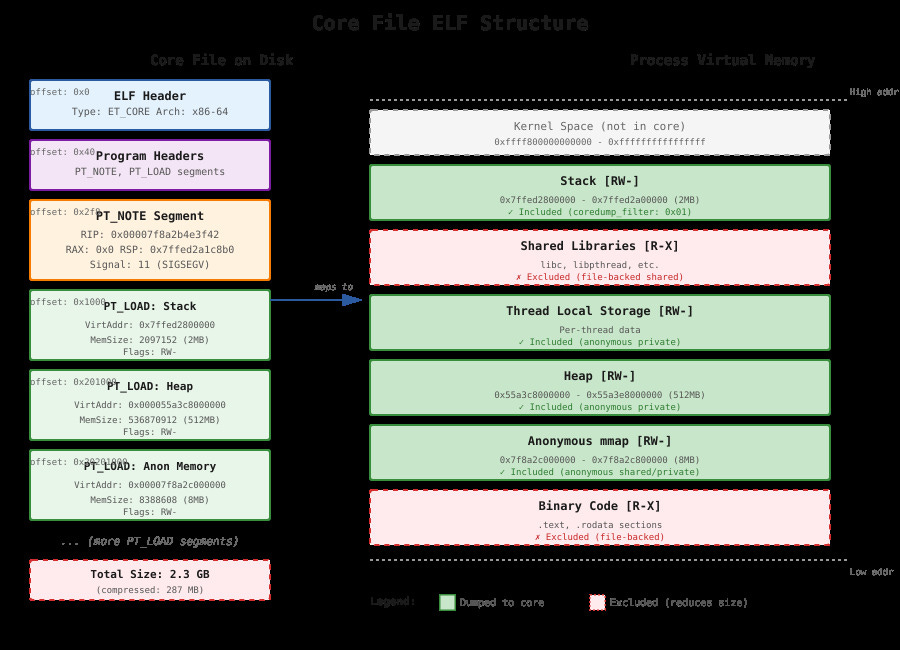Click 'PT_NOTE, PT_LOAD segments' text
The height and width of the screenshot is (650, 900).
coord(150,171)
